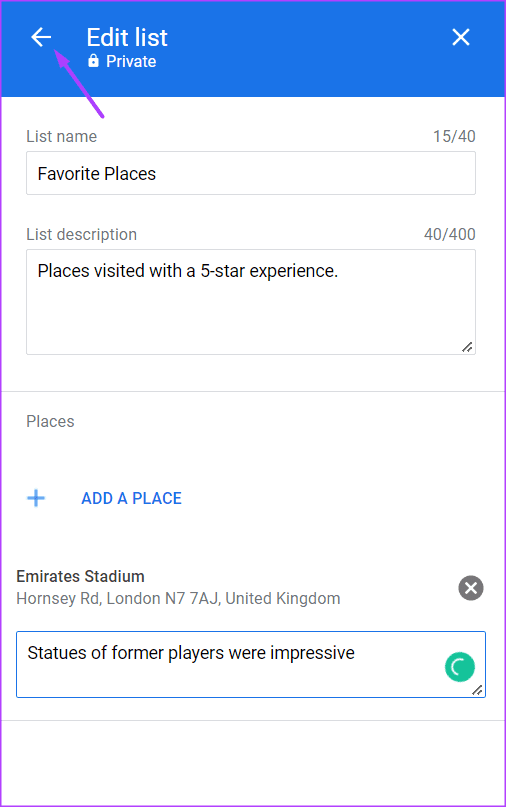
Task: Go back using the left arrow icon
Action: [41, 38]
